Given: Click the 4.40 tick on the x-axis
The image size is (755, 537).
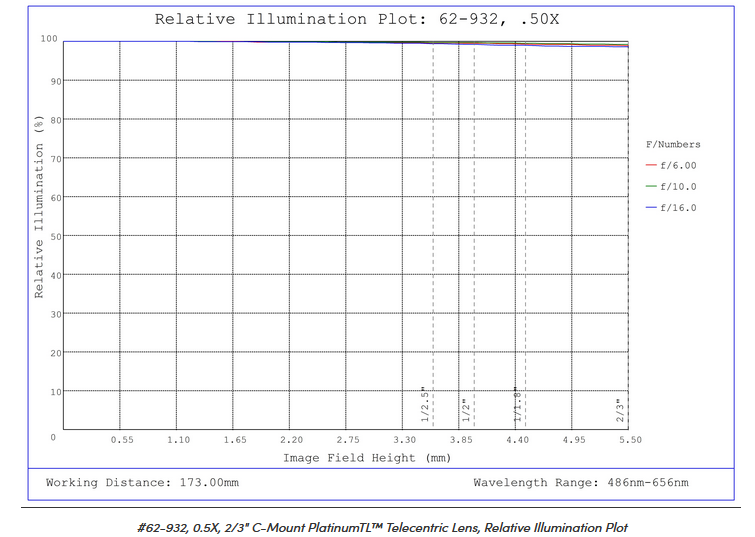Looking at the screenshot, I should click(x=517, y=440).
